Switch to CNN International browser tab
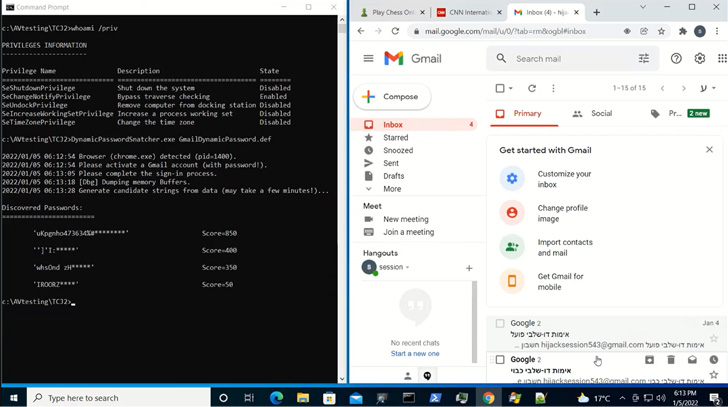Viewport: 728px width, 407px height. click(x=469, y=13)
